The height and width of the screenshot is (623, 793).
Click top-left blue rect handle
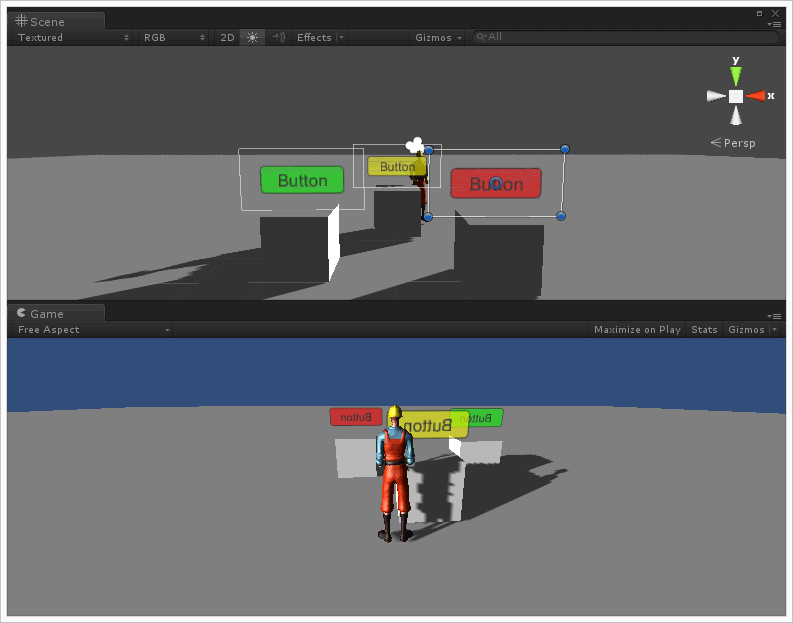pyautogui.click(x=429, y=150)
